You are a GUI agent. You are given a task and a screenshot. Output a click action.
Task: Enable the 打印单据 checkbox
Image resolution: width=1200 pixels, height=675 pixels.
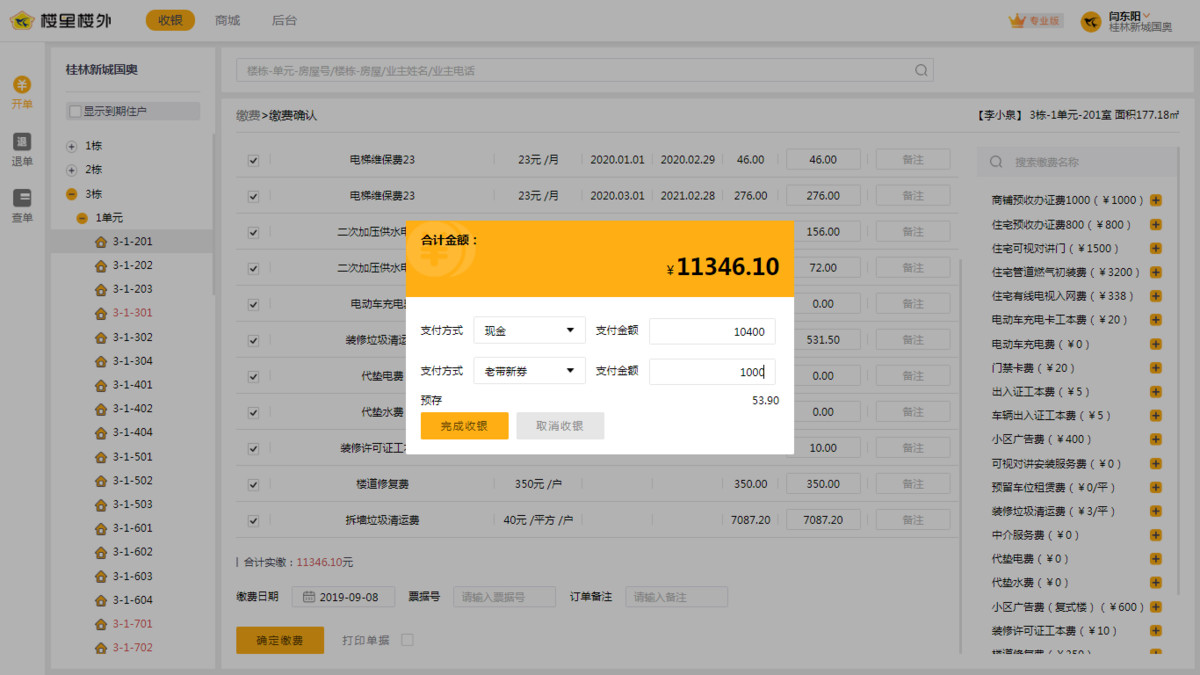(407, 640)
